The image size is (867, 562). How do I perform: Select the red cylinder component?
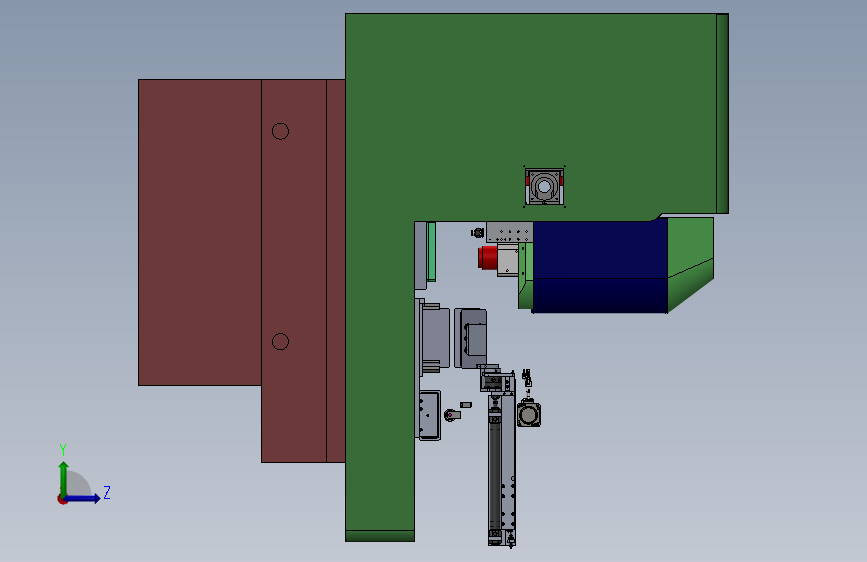pyautogui.click(x=488, y=258)
